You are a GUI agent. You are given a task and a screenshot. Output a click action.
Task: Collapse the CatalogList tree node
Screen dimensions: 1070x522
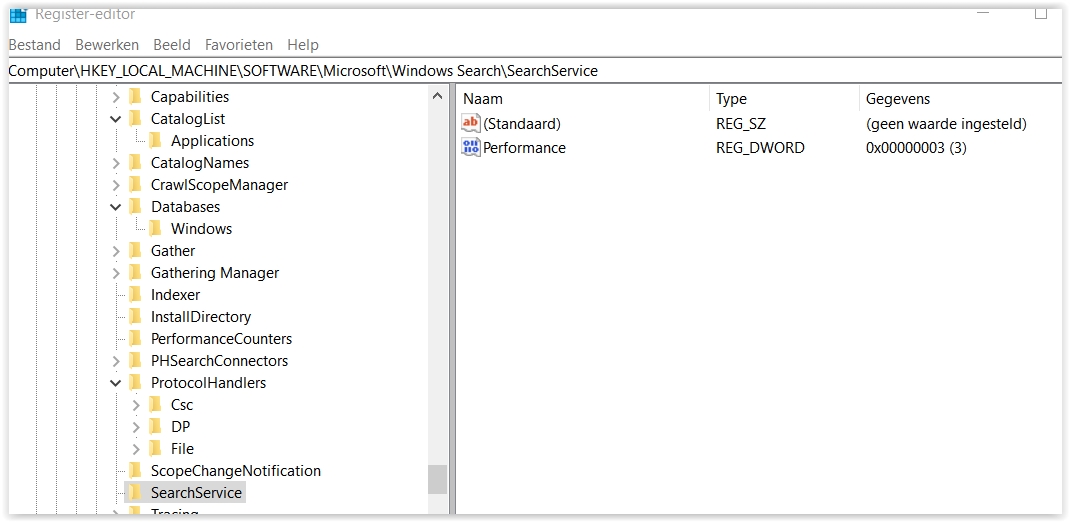[x=116, y=119]
